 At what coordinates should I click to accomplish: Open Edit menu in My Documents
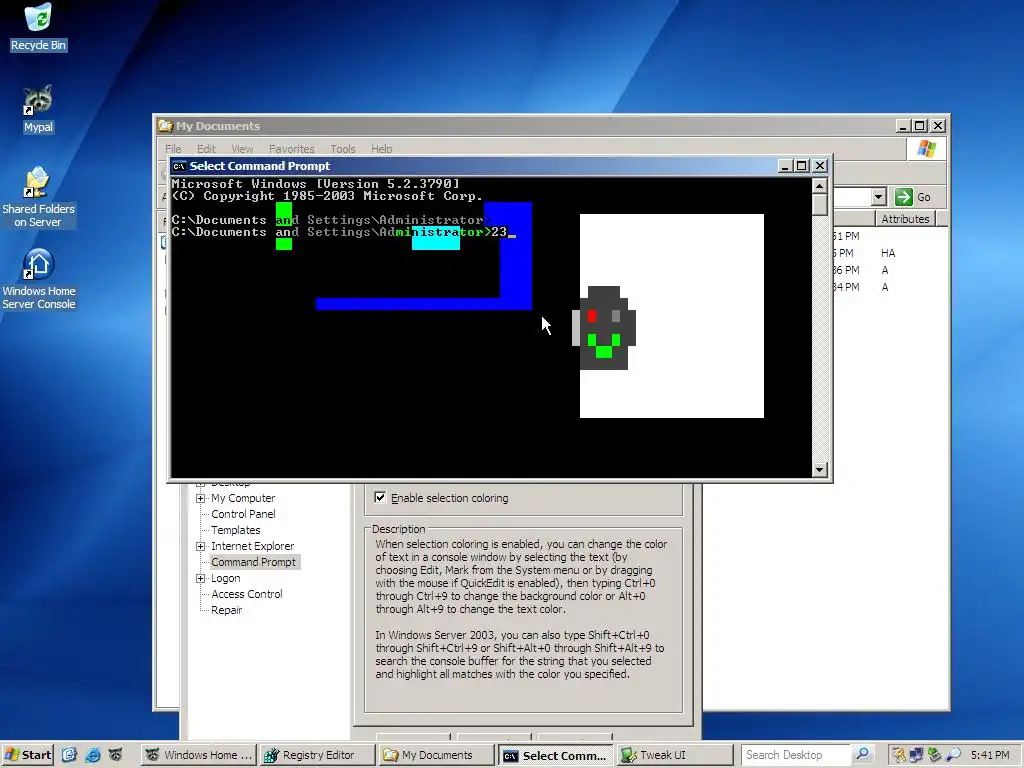click(206, 149)
